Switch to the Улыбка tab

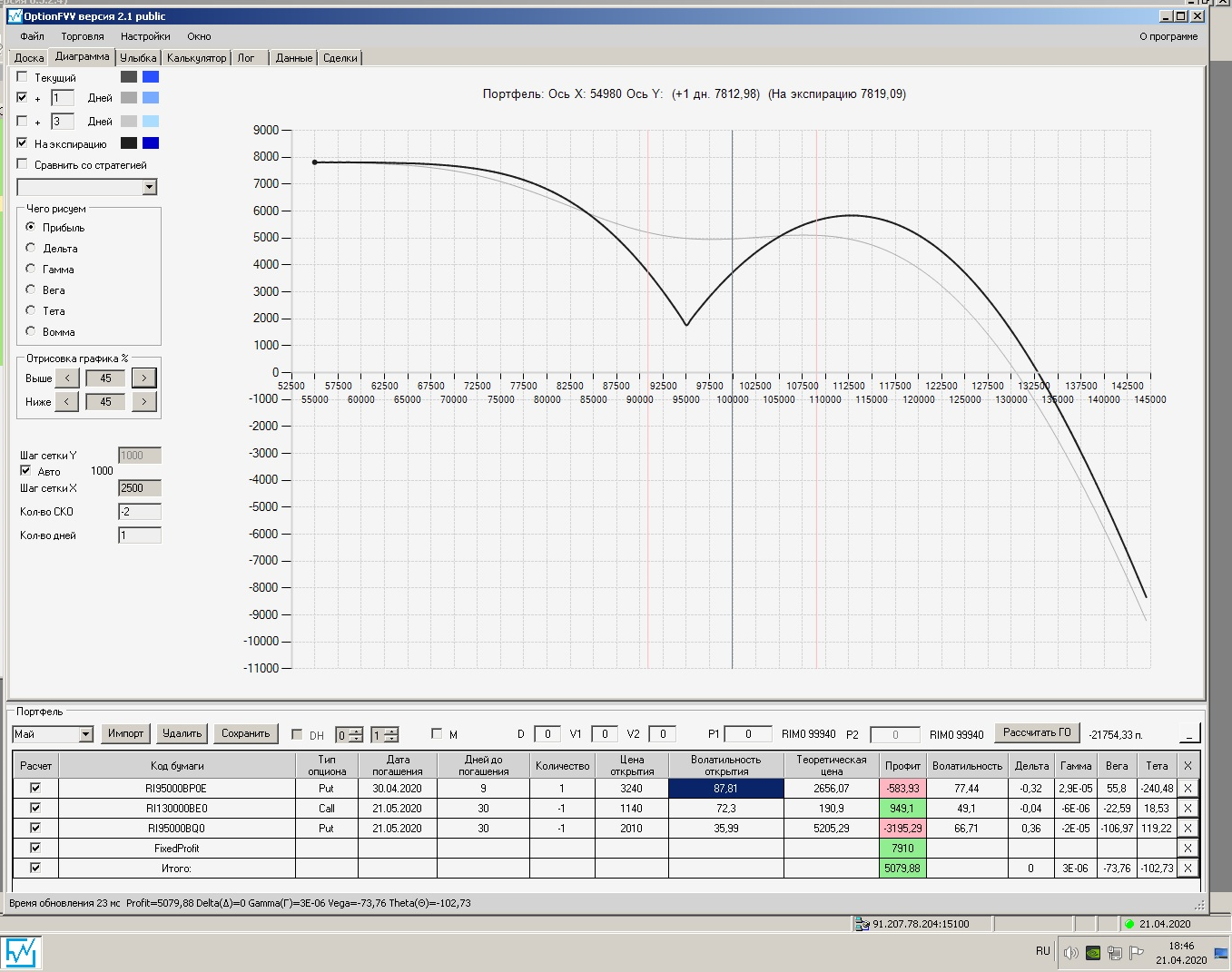[x=138, y=58]
